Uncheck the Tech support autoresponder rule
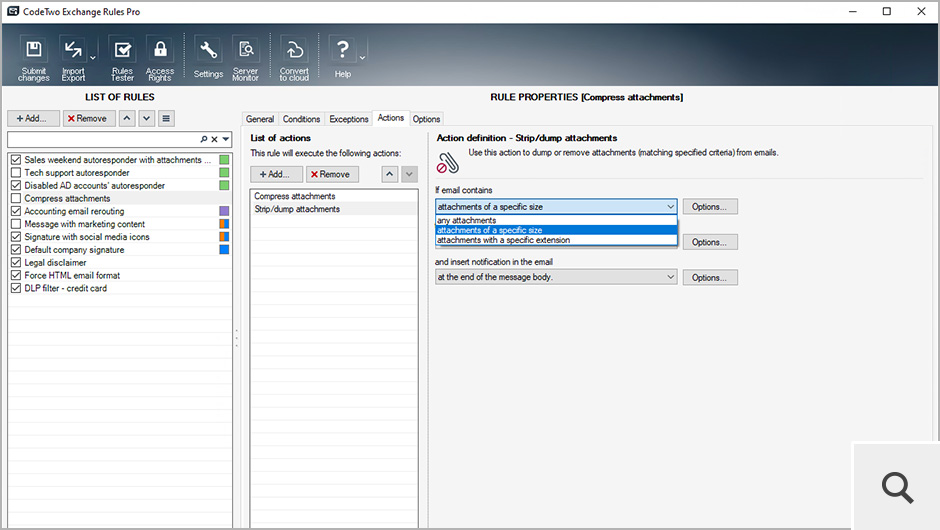Viewport: 940px width, 530px height. coord(15,173)
